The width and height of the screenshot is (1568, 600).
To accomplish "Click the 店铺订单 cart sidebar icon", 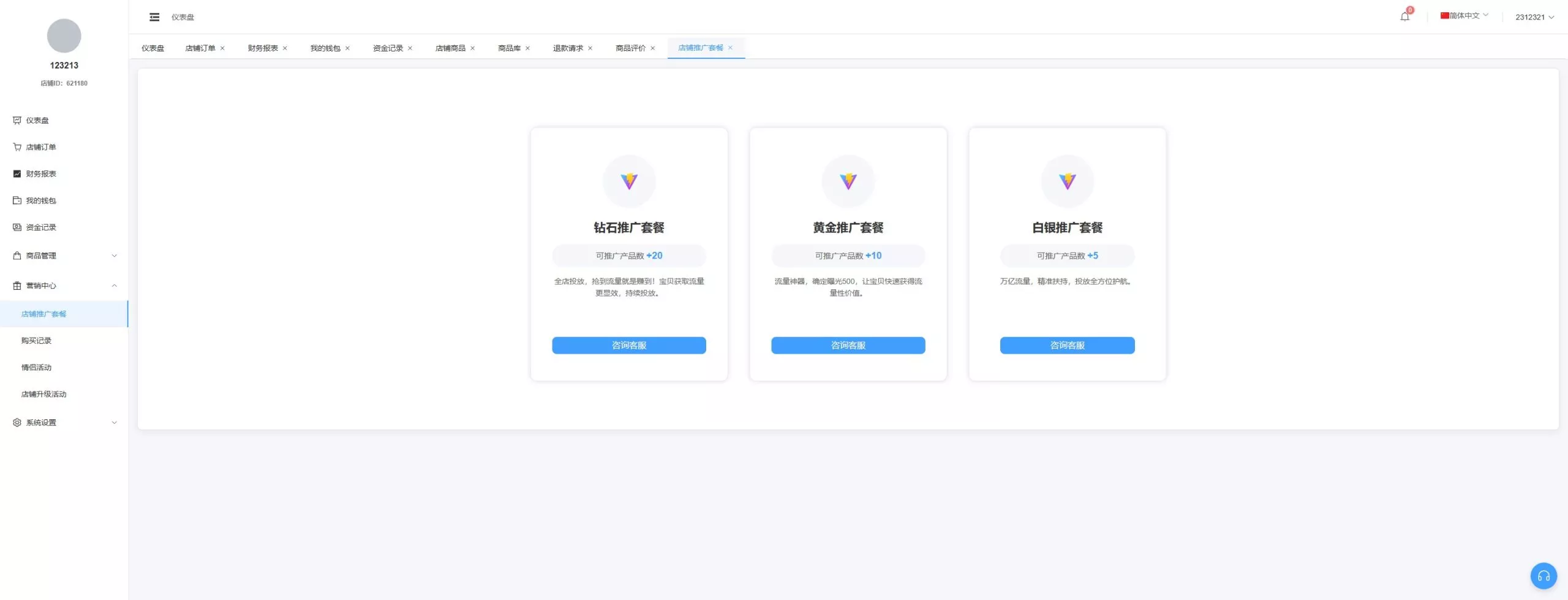I will tap(17, 147).
